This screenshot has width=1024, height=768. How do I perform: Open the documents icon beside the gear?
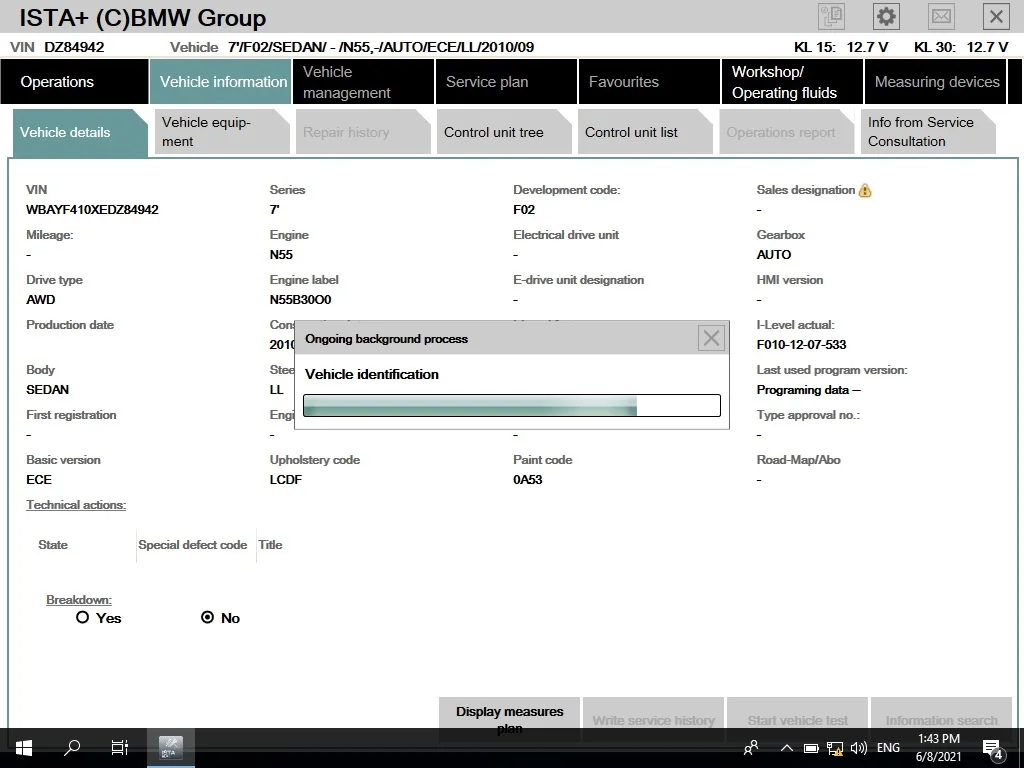point(831,16)
